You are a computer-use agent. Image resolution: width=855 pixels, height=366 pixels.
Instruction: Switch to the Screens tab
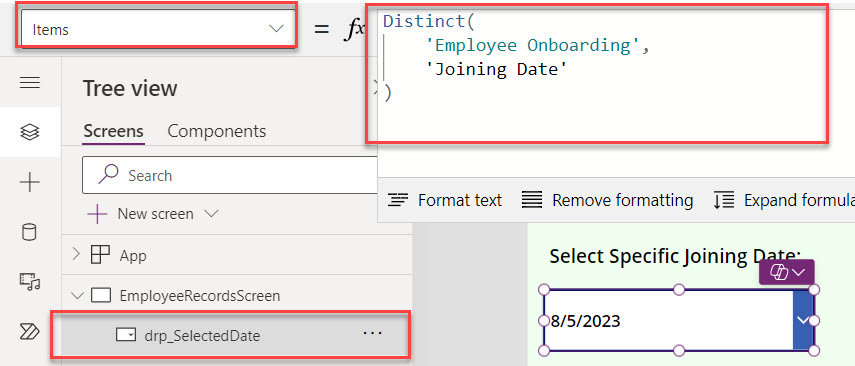tap(113, 131)
